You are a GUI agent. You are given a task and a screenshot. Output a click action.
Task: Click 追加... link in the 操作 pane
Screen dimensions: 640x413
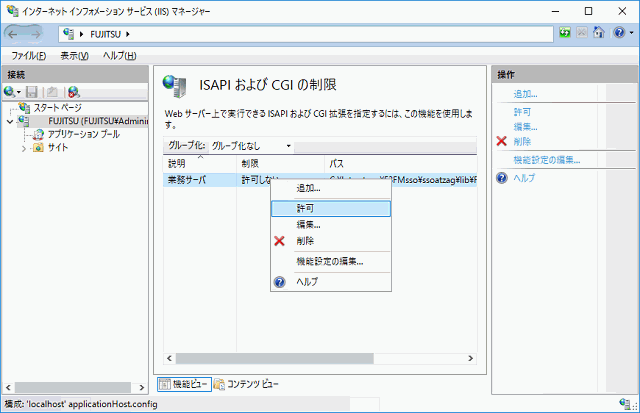[x=525, y=94]
